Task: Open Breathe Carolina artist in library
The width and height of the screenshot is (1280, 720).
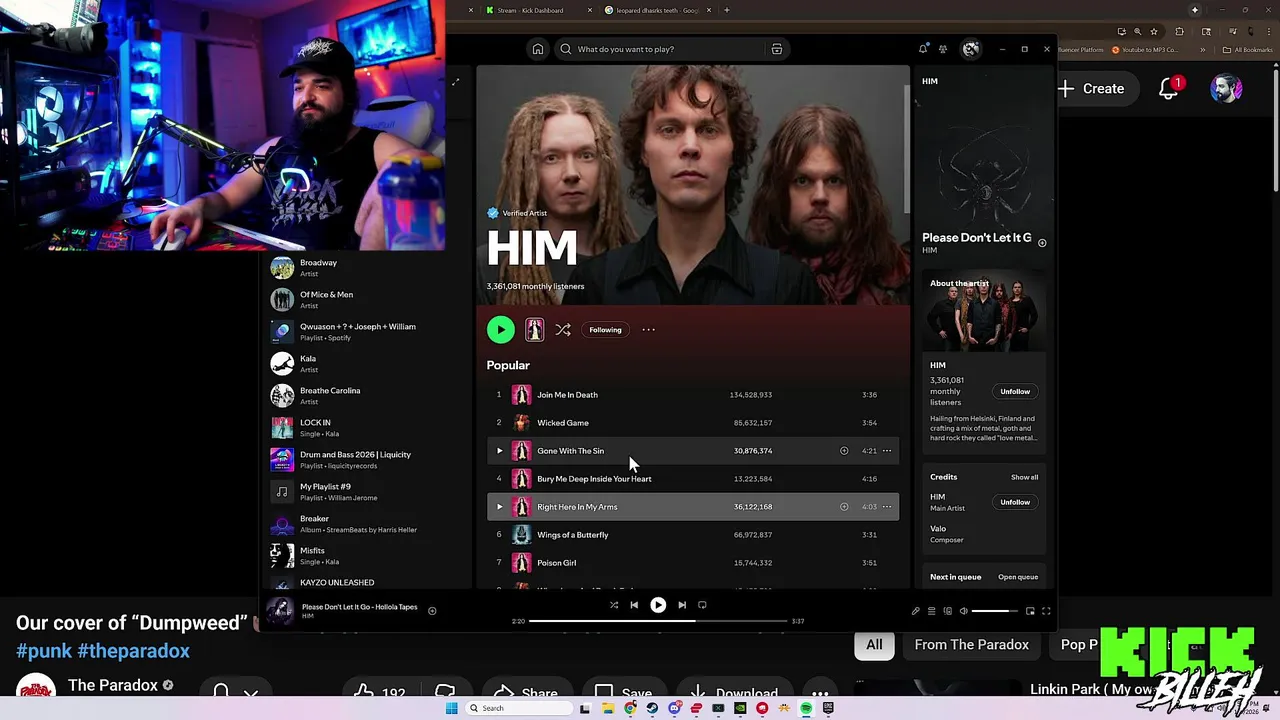Action: tap(365, 395)
